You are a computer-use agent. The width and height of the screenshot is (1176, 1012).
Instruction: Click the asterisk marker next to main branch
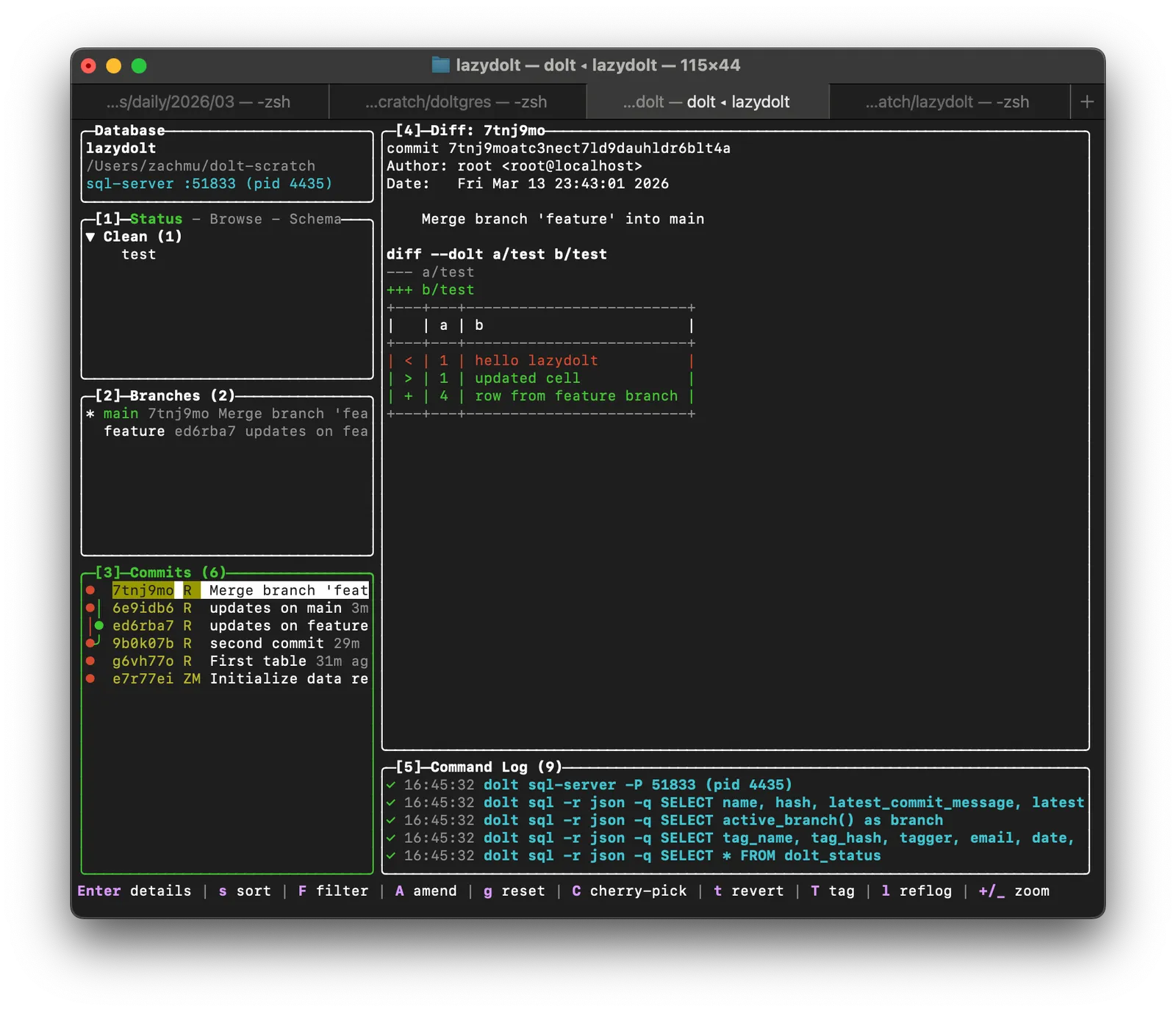(x=90, y=414)
